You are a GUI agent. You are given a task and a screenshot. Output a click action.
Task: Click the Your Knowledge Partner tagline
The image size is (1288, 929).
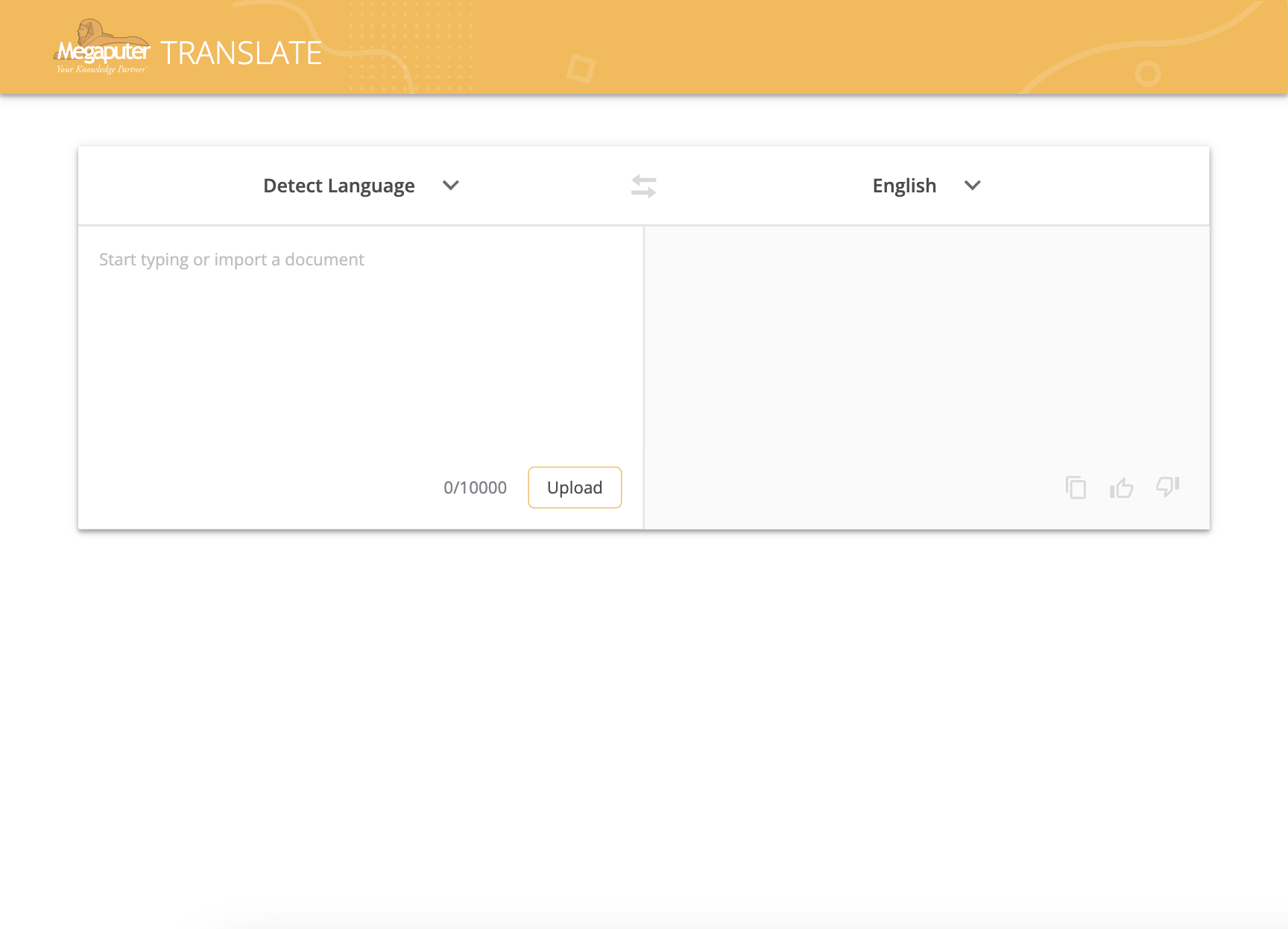pyautogui.click(x=101, y=70)
